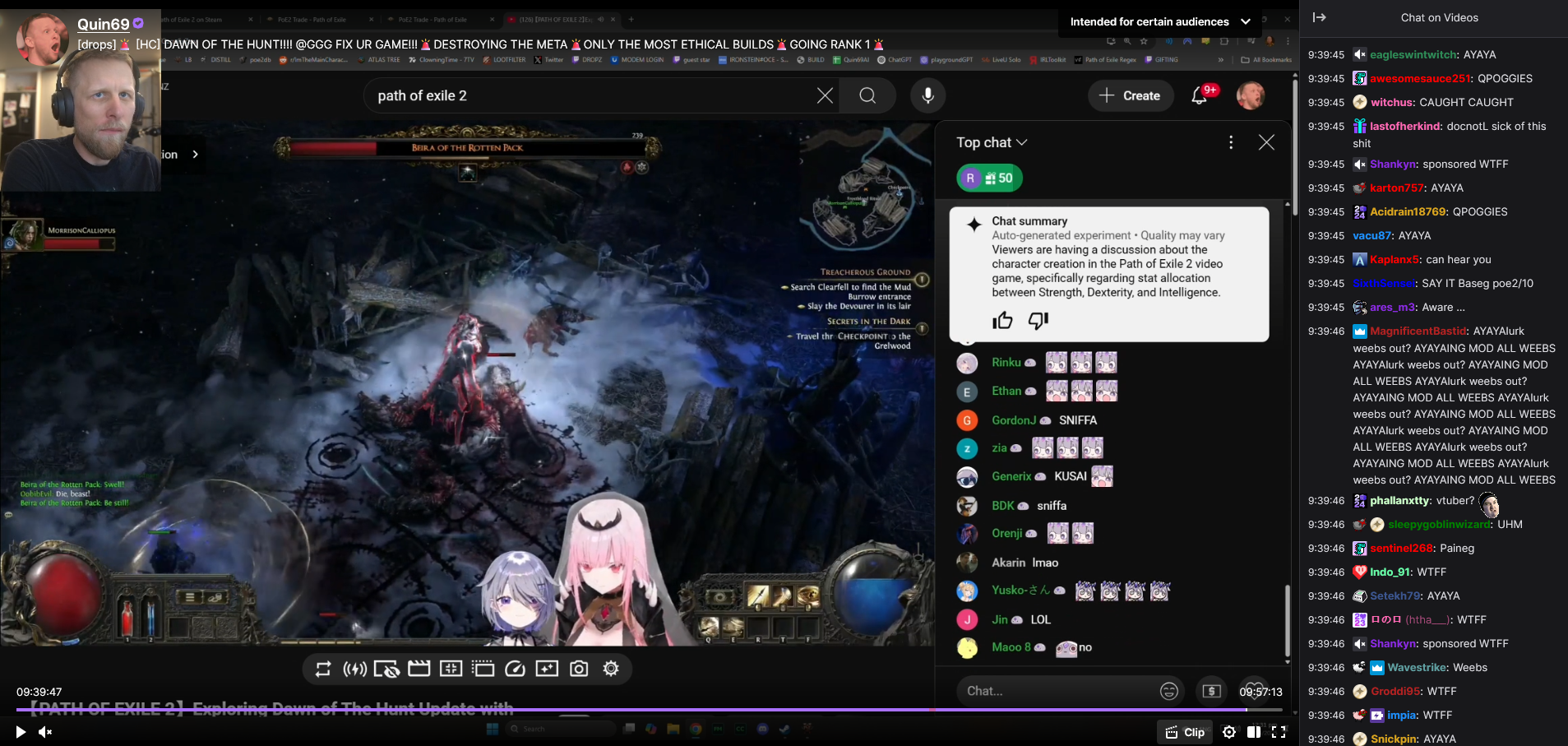Click username eagleswintwitch in Twitch chat

coord(1414,55)
